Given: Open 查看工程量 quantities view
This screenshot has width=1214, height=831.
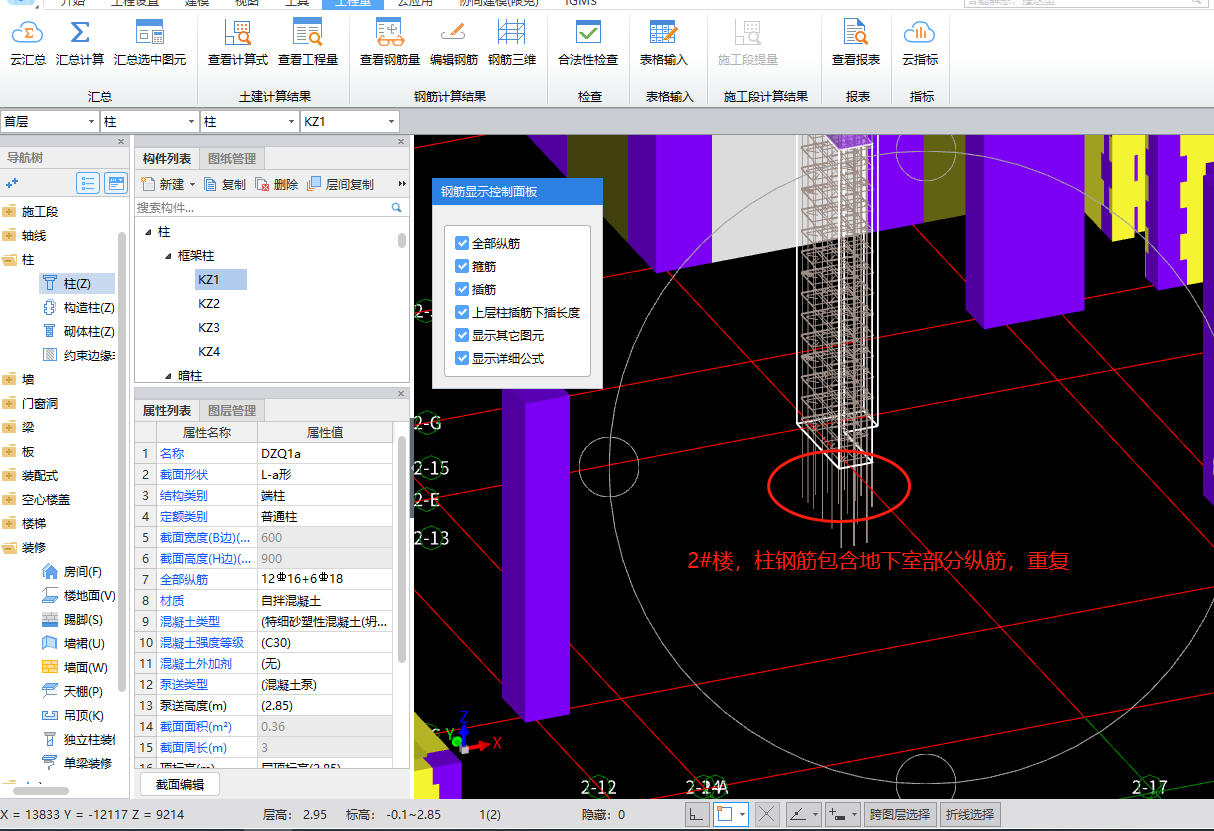Looking at the screenshot, I should coord(308,44).
